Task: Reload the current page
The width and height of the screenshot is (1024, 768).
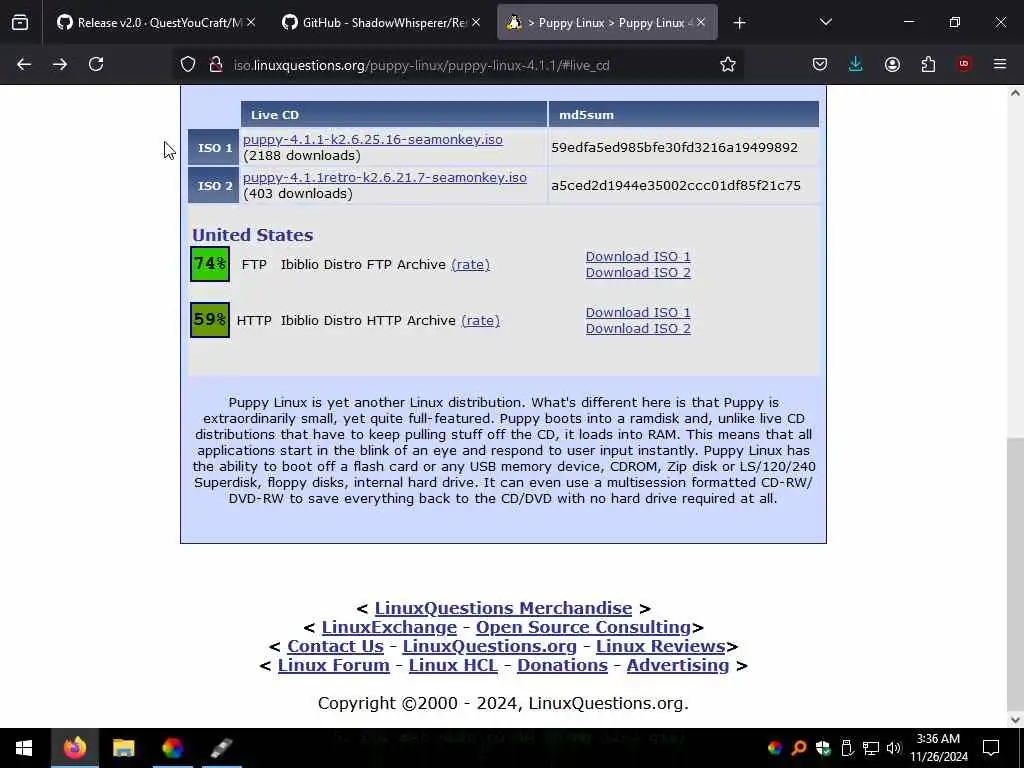Action: point(96,64)
